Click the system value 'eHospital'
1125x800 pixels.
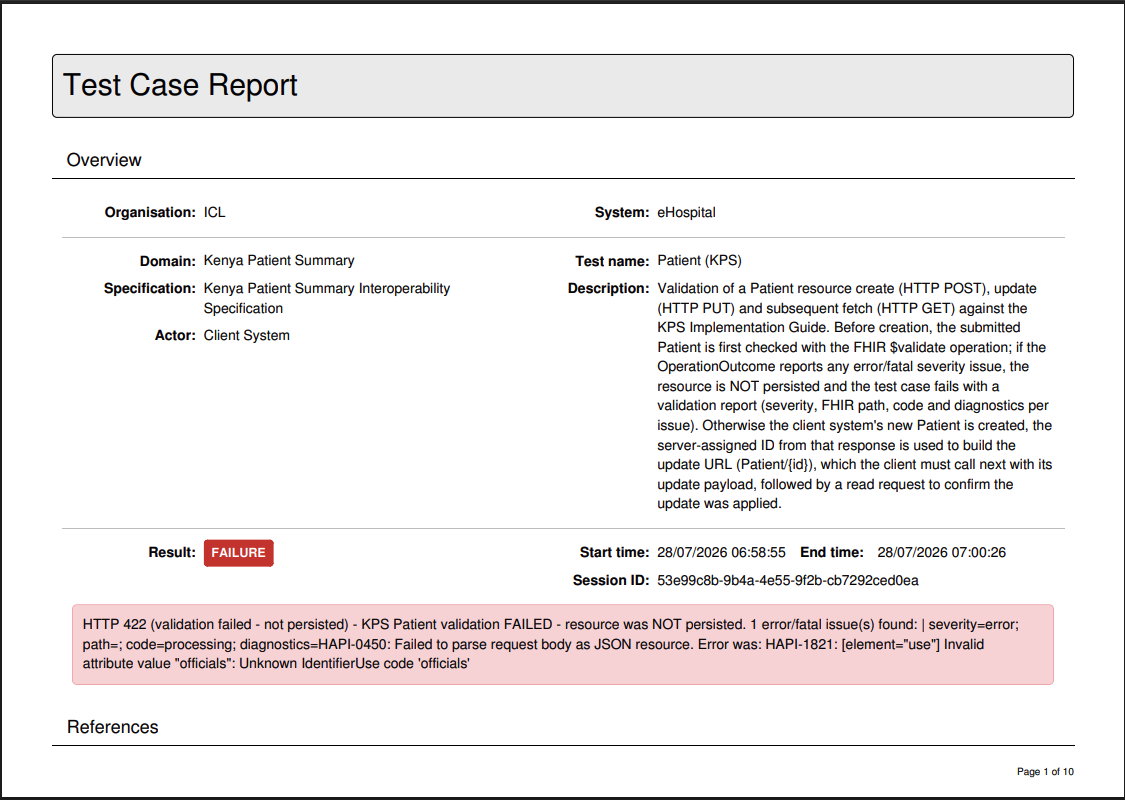tap(687, 212)
